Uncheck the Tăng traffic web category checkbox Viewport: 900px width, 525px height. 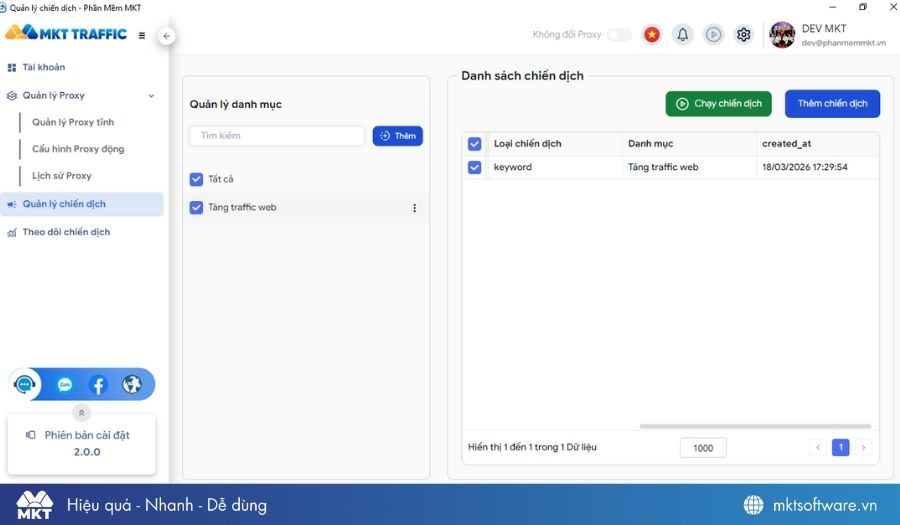coord(196,208)
